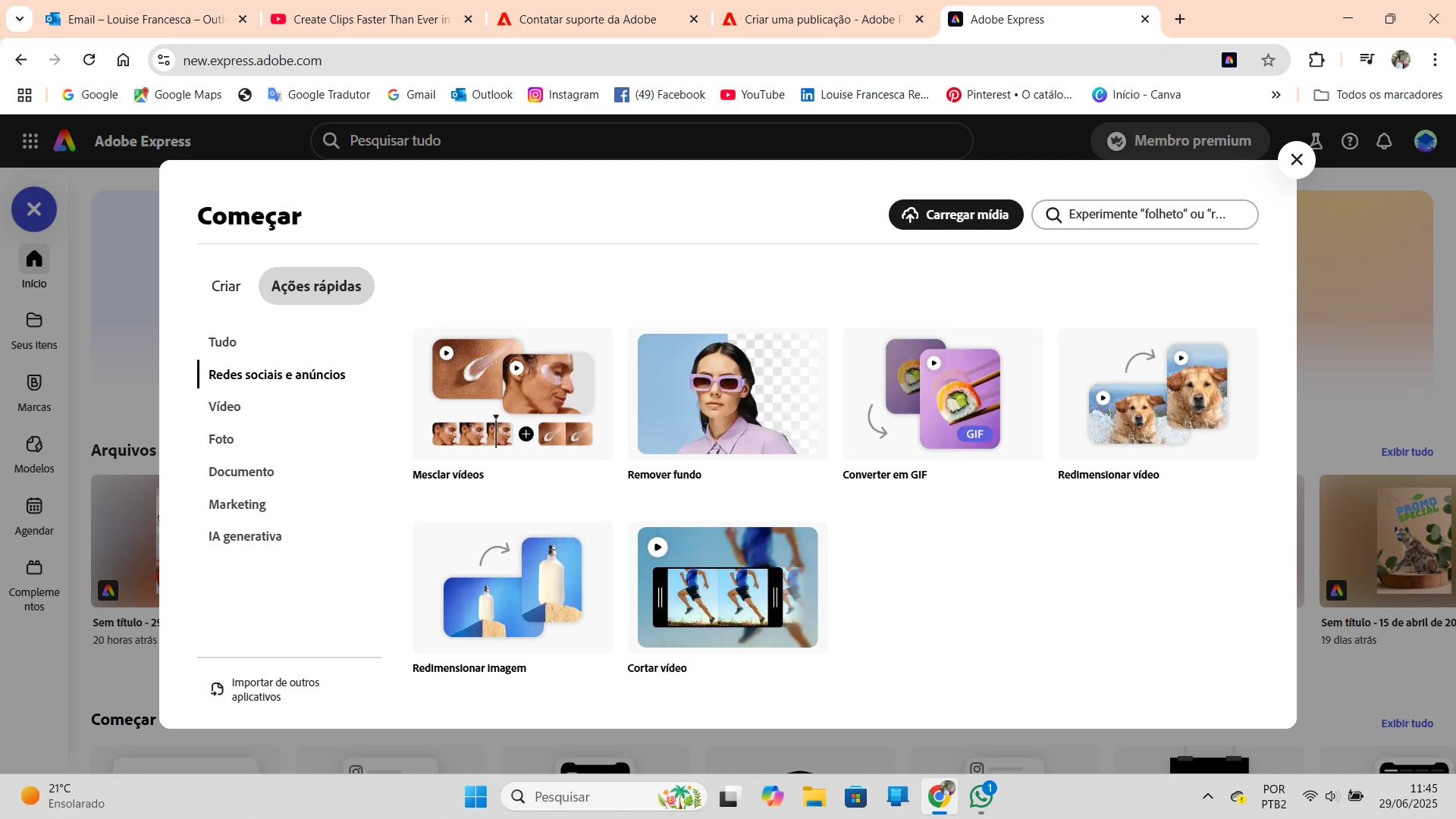Open the Adobe Express apps grid icon
Viewport: 1456px width, 819px height.
click(30, 141)
